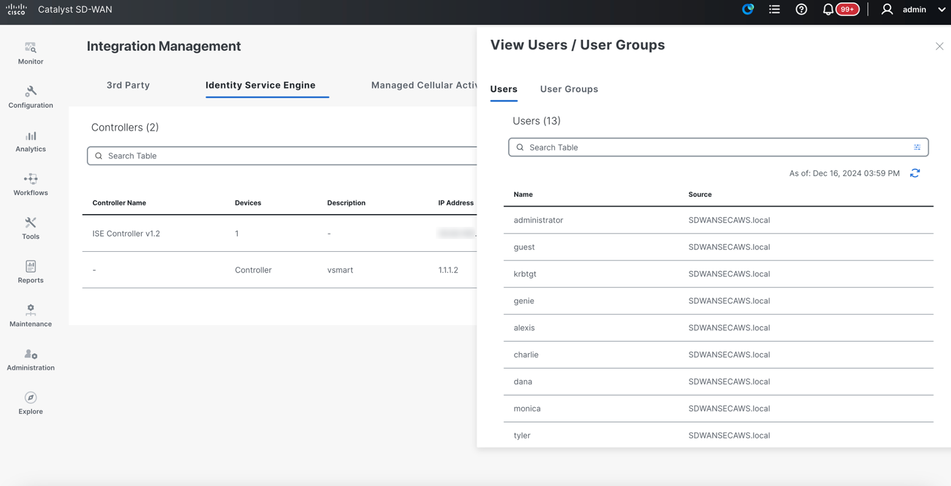951x486 pixels.
Task: Select the genie user row
Action: click(x=718, y=301)
